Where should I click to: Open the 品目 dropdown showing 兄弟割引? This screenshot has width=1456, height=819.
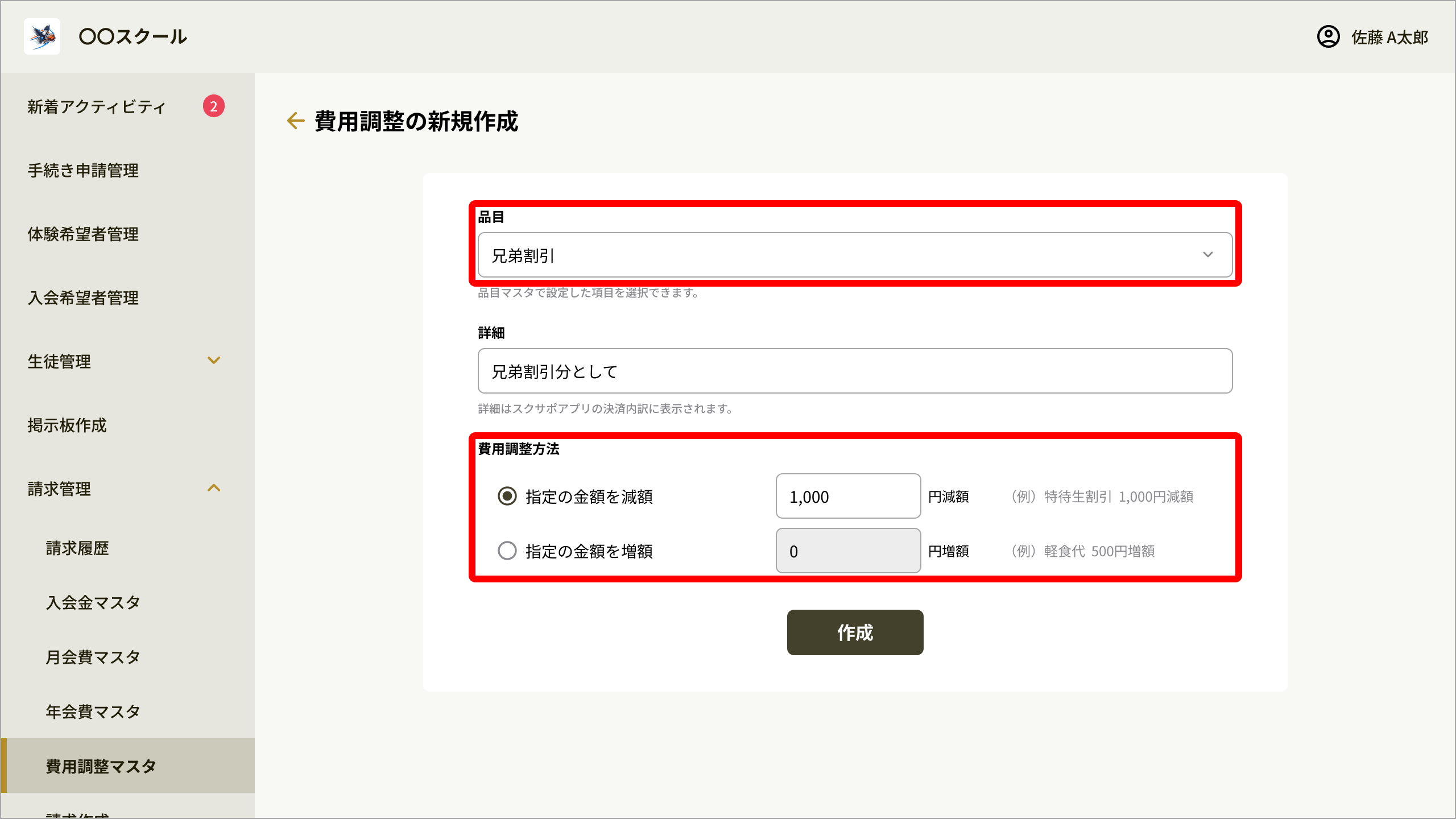(855, 255)
